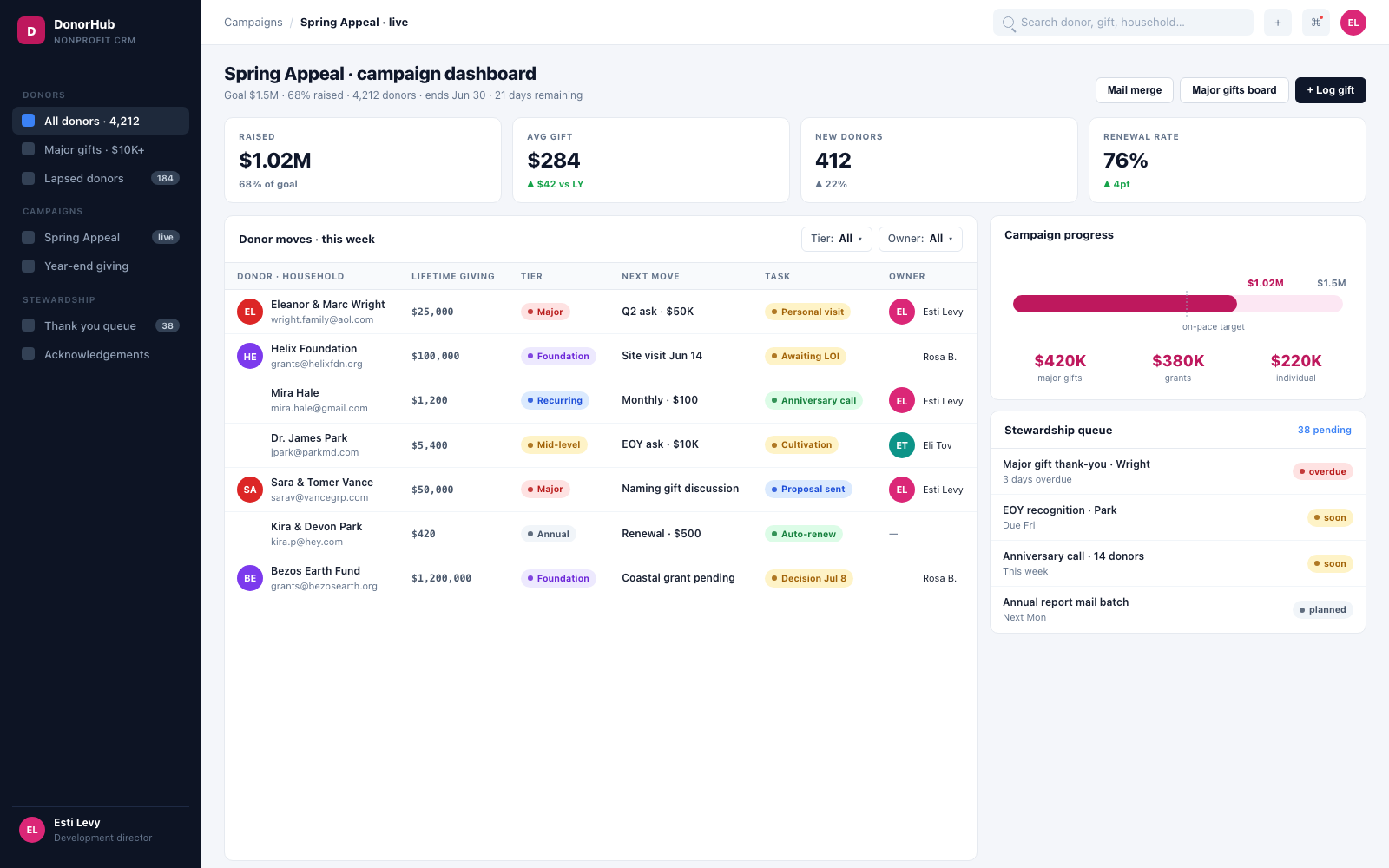This screenshot has height=868, width=1389.
Task: Click the Personal visit task badge
Action: [x=807, y=312]
